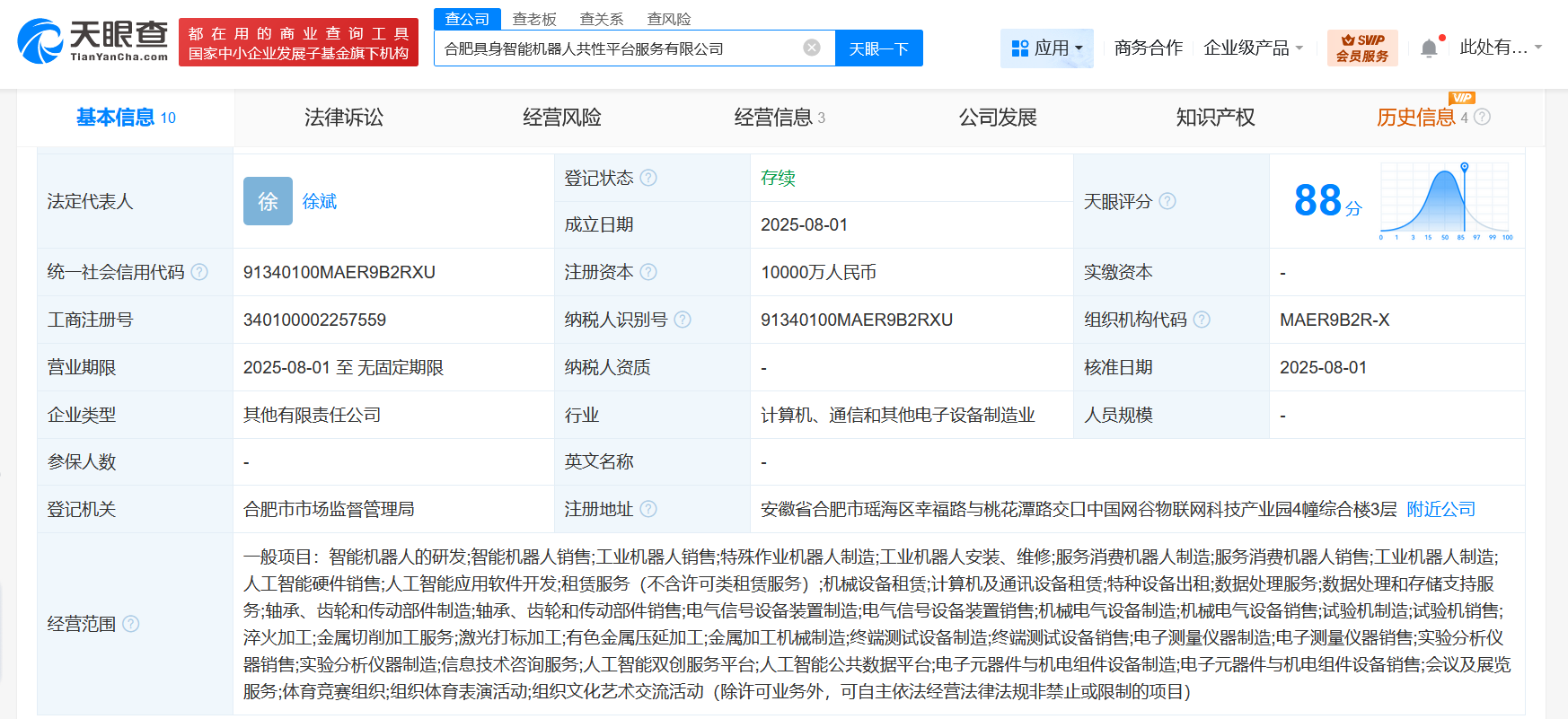Open the user account dropdown

point(1500,48)
